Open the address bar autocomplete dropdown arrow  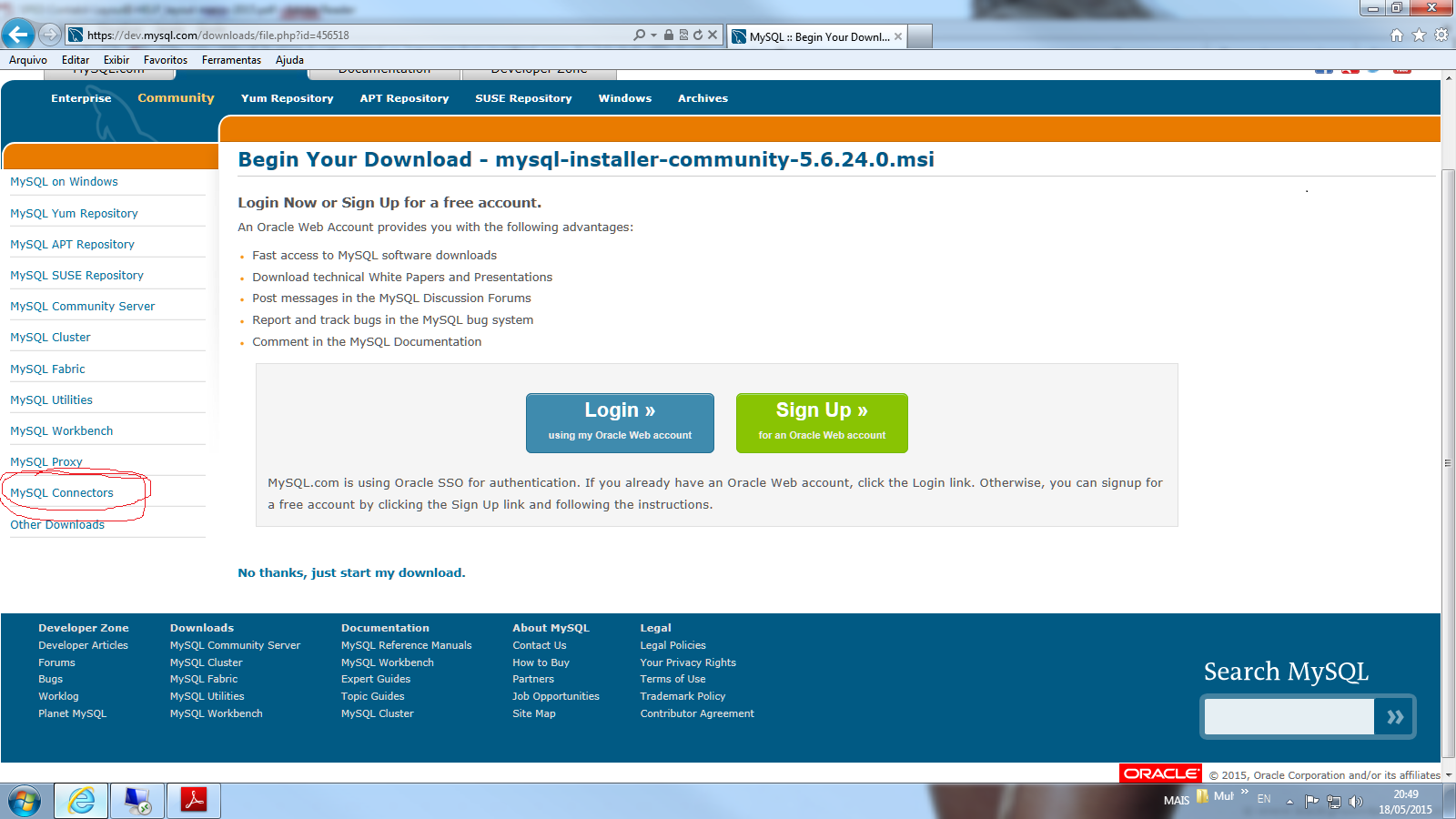(653, 35)
